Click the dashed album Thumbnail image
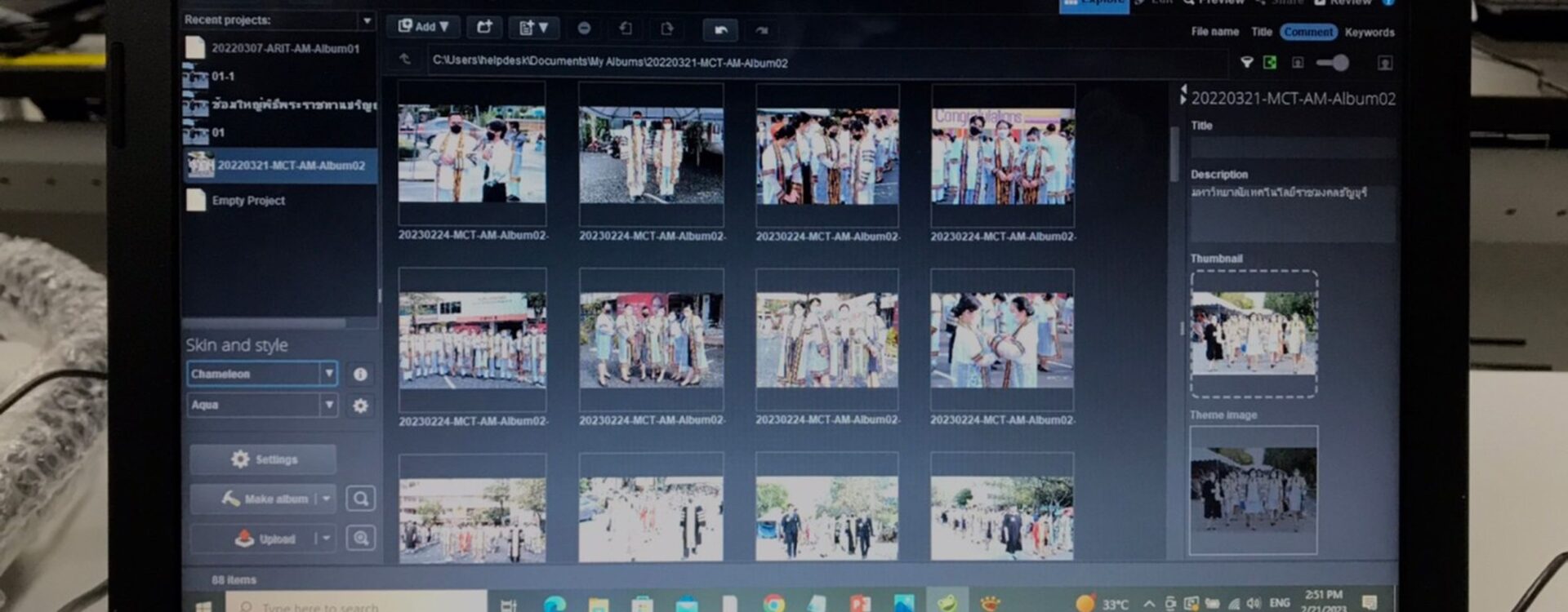 click(x=1254, y=334)
